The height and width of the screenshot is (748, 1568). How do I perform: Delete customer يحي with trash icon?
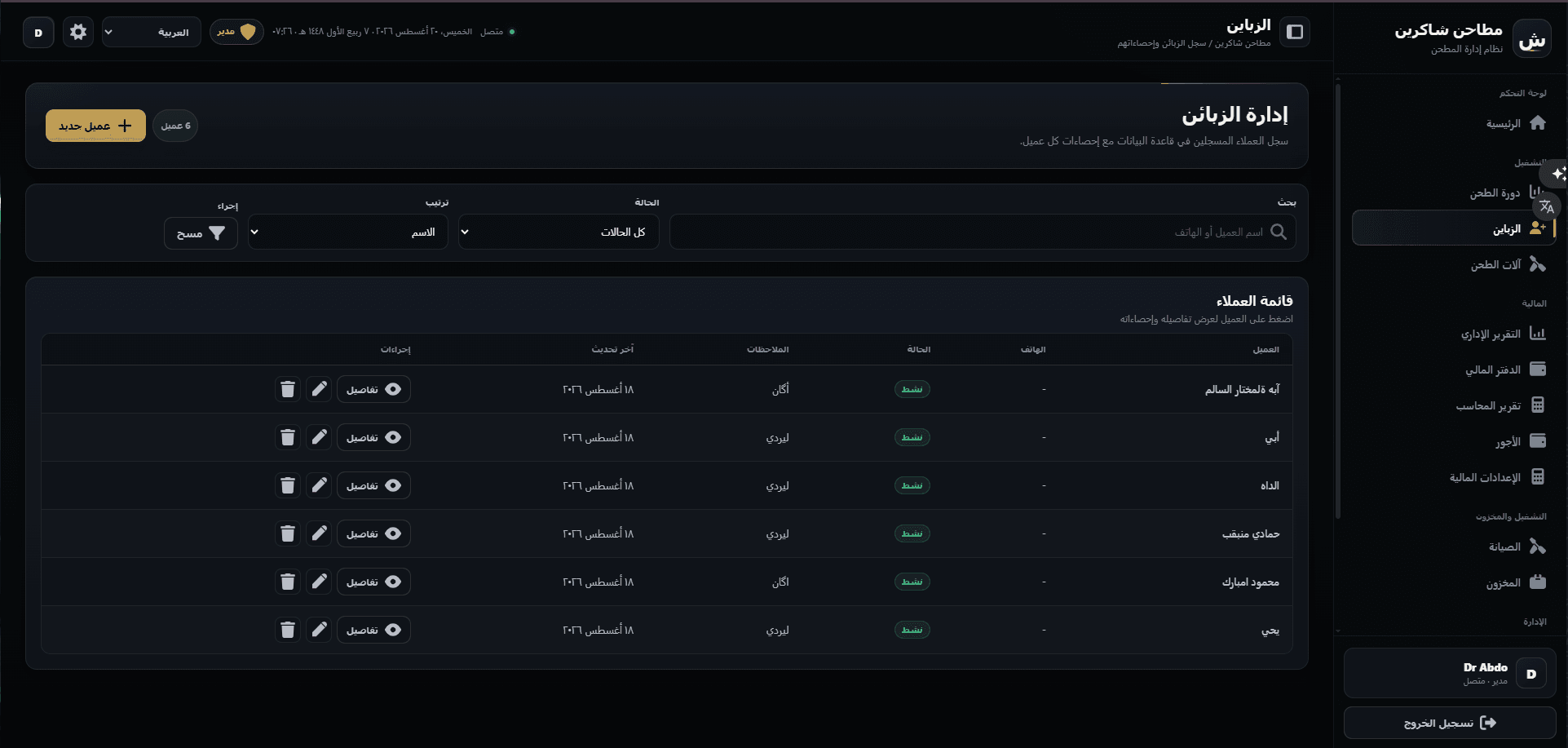288,630
